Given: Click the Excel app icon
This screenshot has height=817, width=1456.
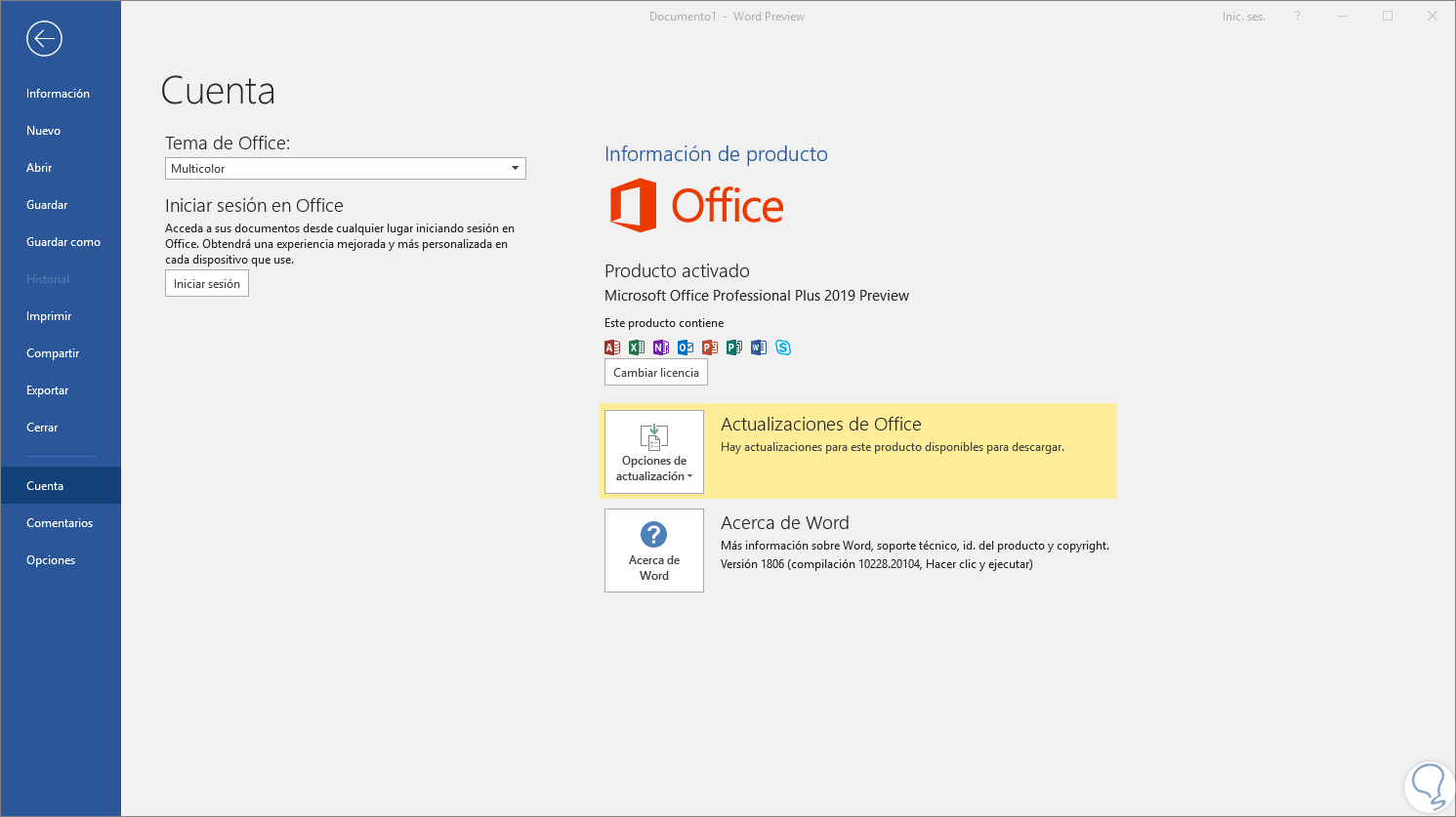Looking at the screenshot, I should 637,347.
